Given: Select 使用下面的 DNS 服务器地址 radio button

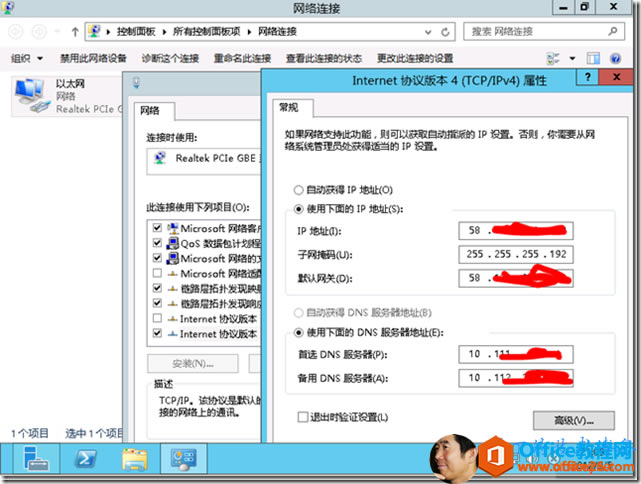Looking at the screenshot, I should 298,333.
